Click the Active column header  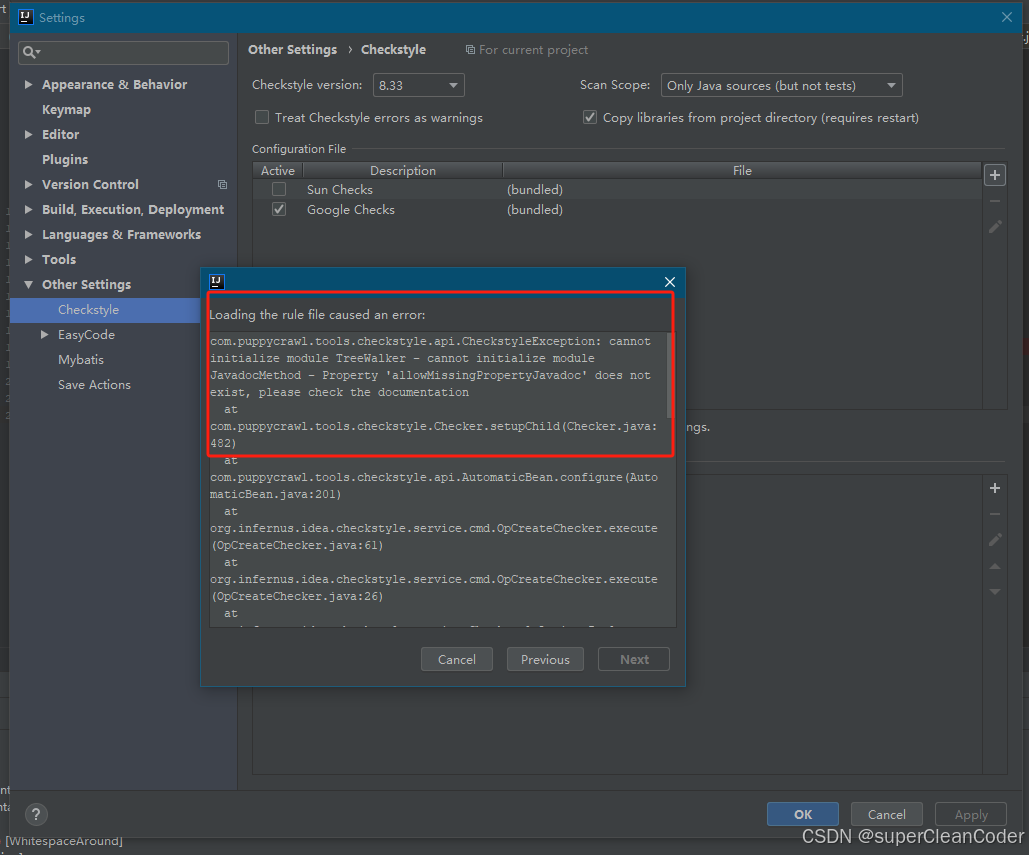click(x=278, y=171)
